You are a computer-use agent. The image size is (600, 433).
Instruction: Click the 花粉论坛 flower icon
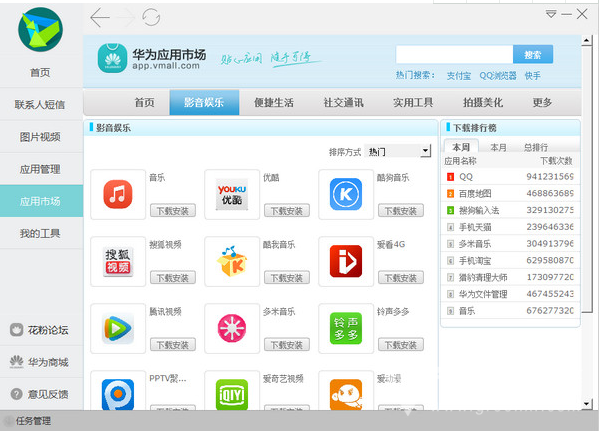pyautogui.click(x=16, y=330)
